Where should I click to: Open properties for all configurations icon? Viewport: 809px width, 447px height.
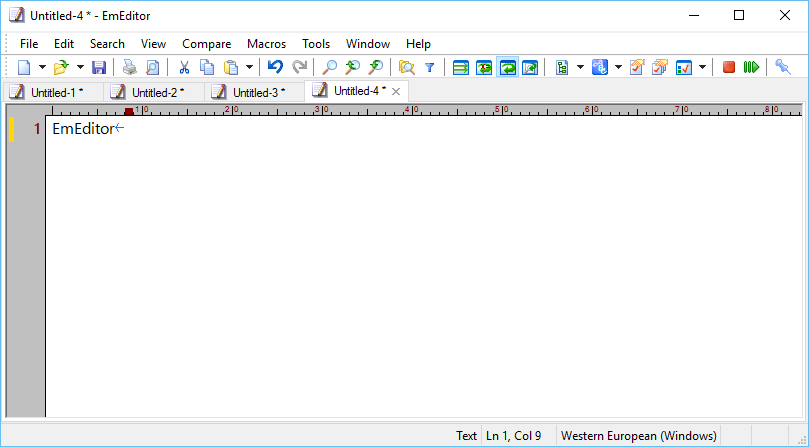click(660, 67)
